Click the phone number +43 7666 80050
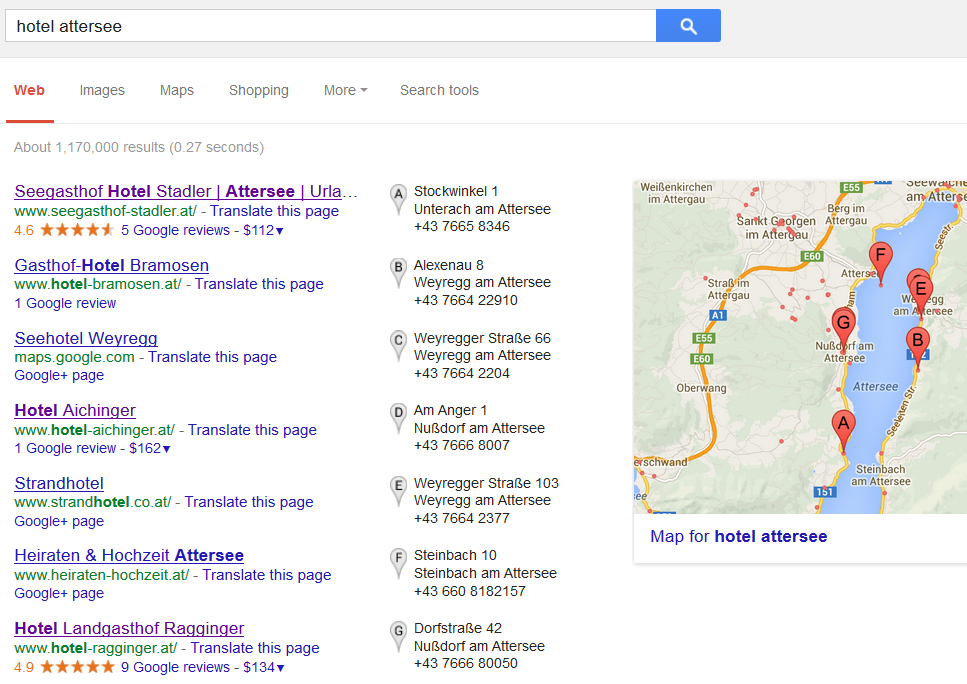The width and height of the screenshot is (967, 684). point(466,664)
